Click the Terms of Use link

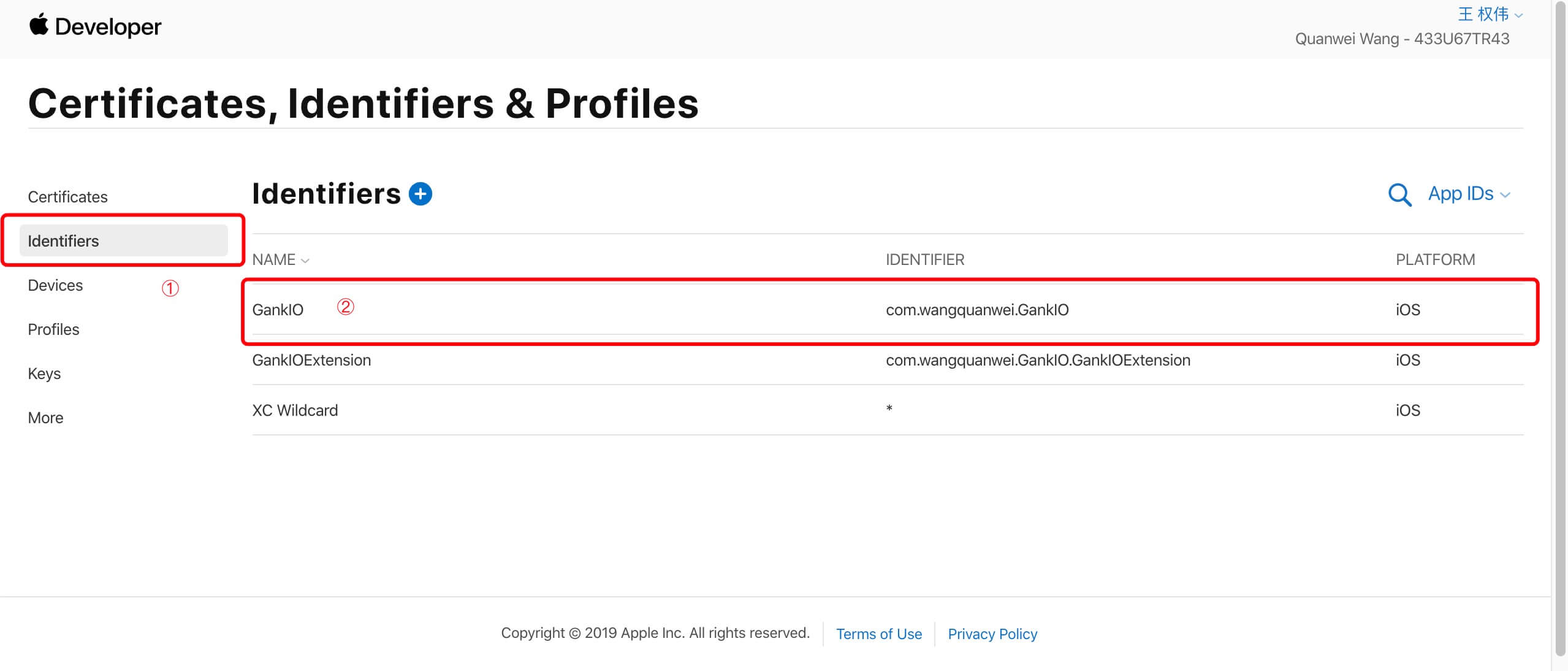878,634
